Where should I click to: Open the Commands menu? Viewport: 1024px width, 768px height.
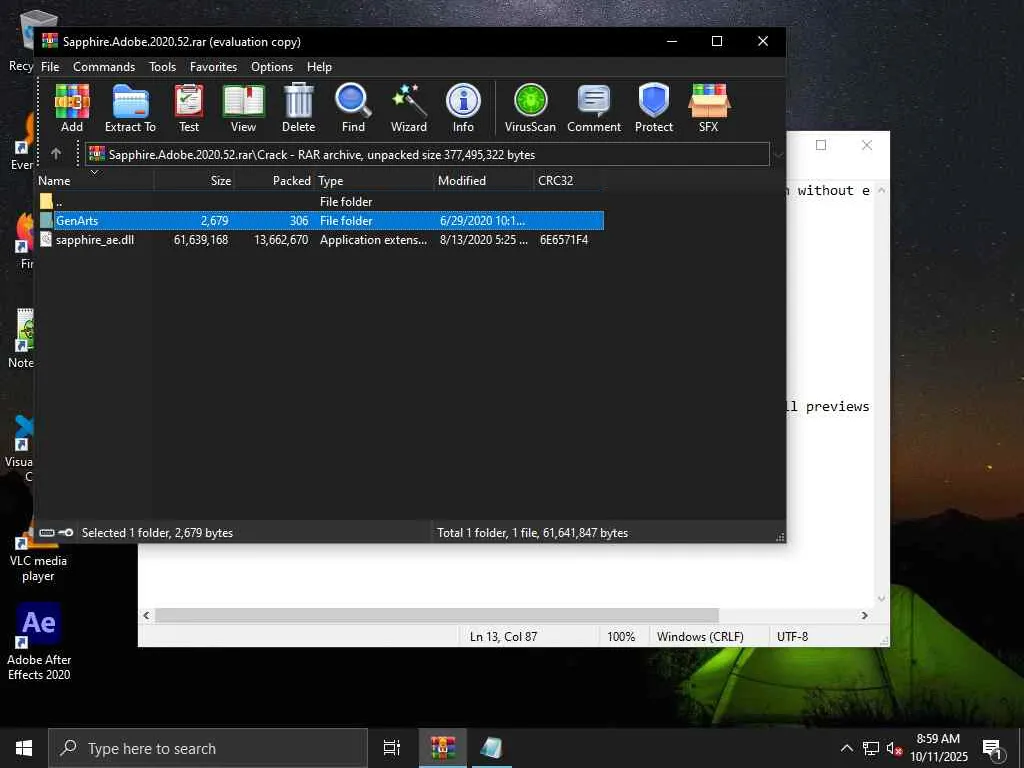104,67
